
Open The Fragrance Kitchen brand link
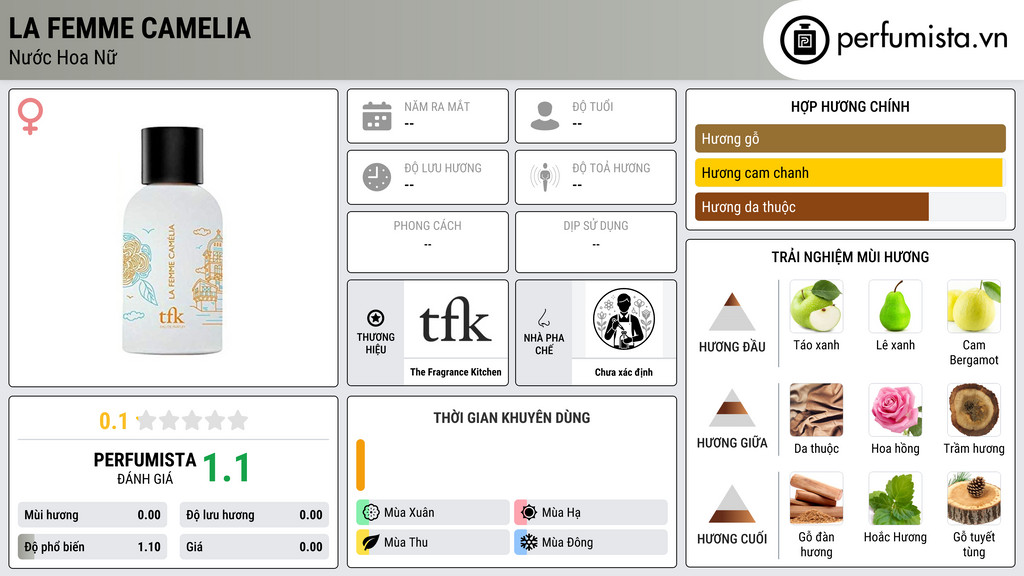(x=456, y=372)
